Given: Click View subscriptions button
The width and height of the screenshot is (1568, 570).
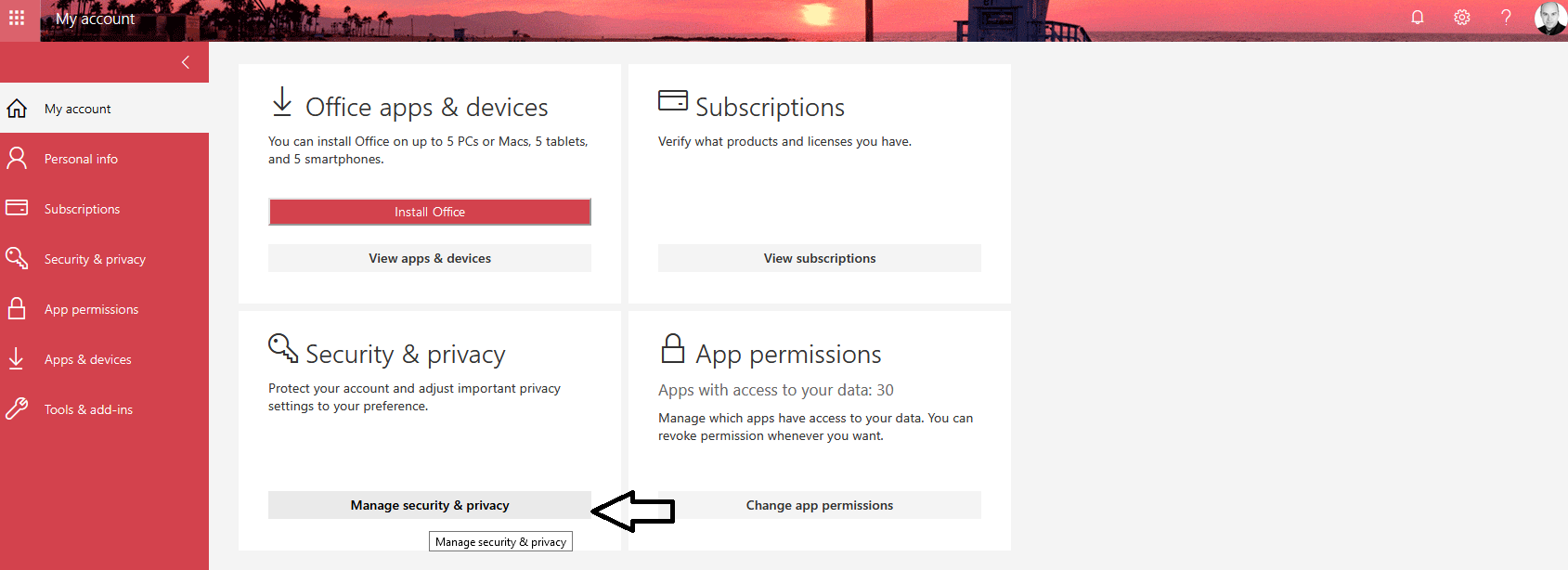Looking at the screenshot, I should pos(820,258).
